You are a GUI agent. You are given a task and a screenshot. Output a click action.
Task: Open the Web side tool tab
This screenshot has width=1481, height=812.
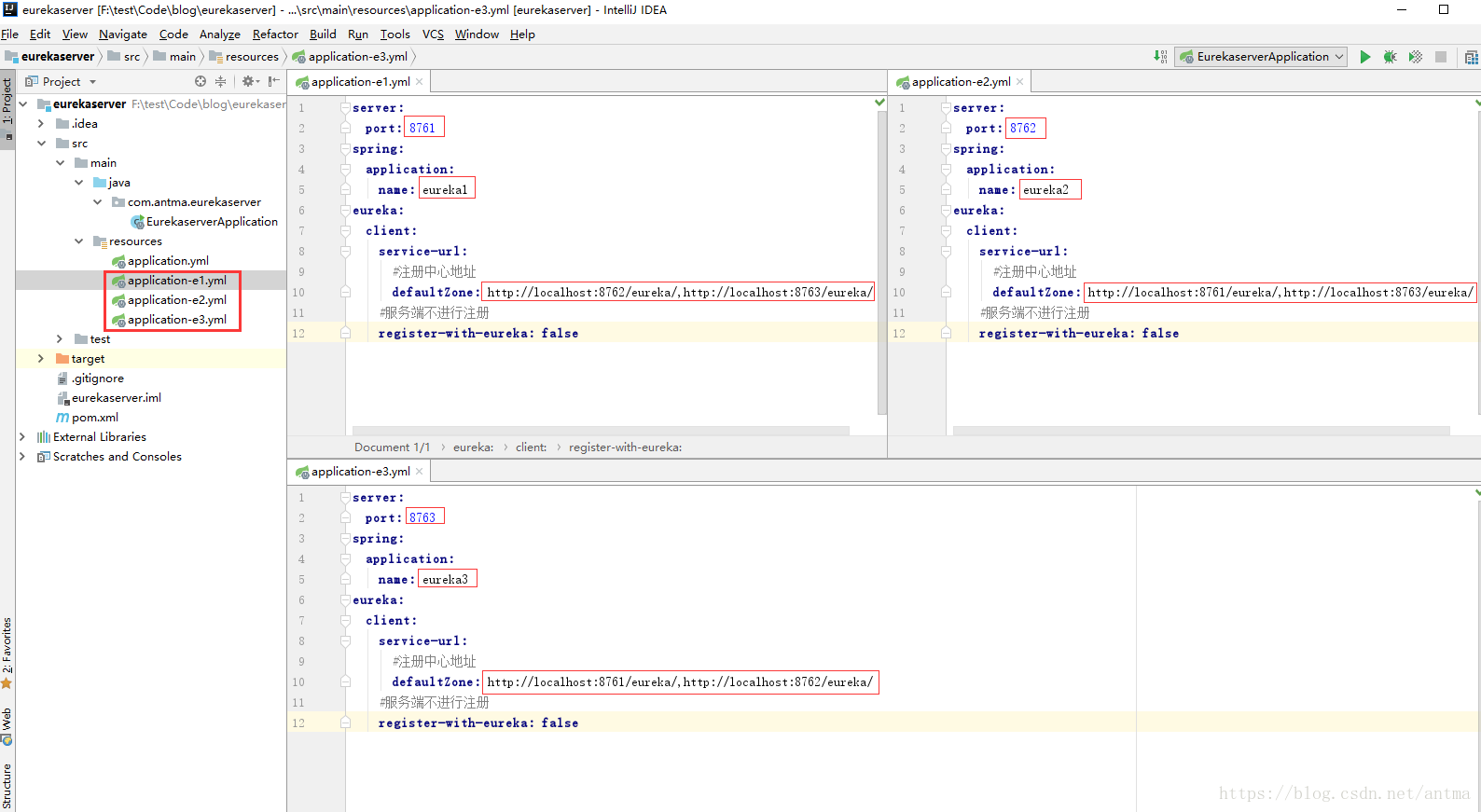pyautogui.click(x=7, y=726)
